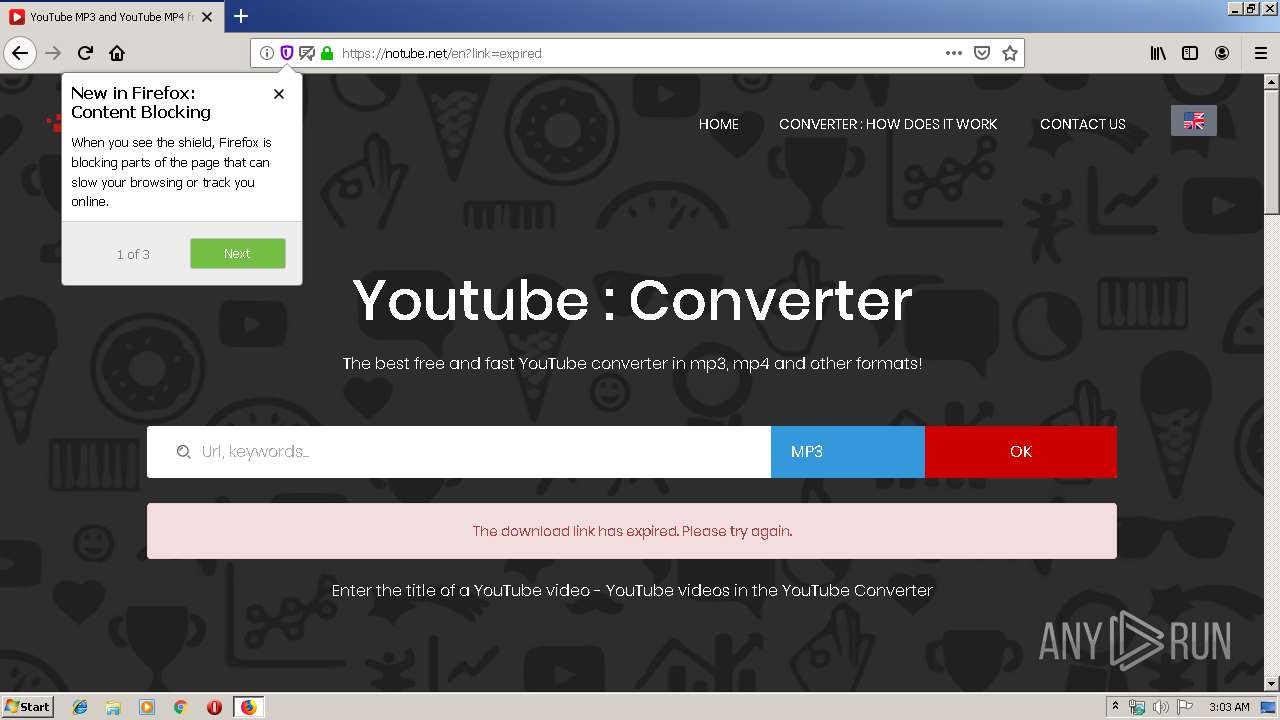The height and width of the screenshot is (720, 1280).
Task: Open the volume speaker tray icon
Action: (x=1160, y=707)
